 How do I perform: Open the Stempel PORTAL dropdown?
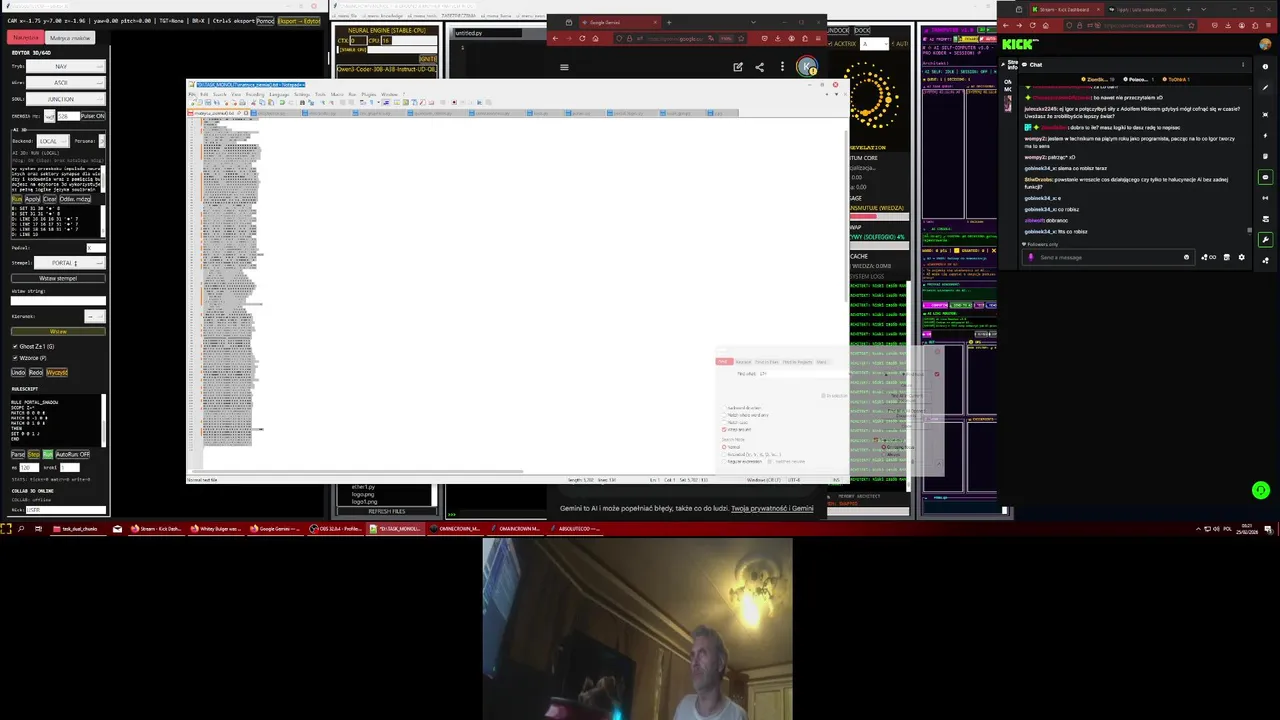pos(70,263)
